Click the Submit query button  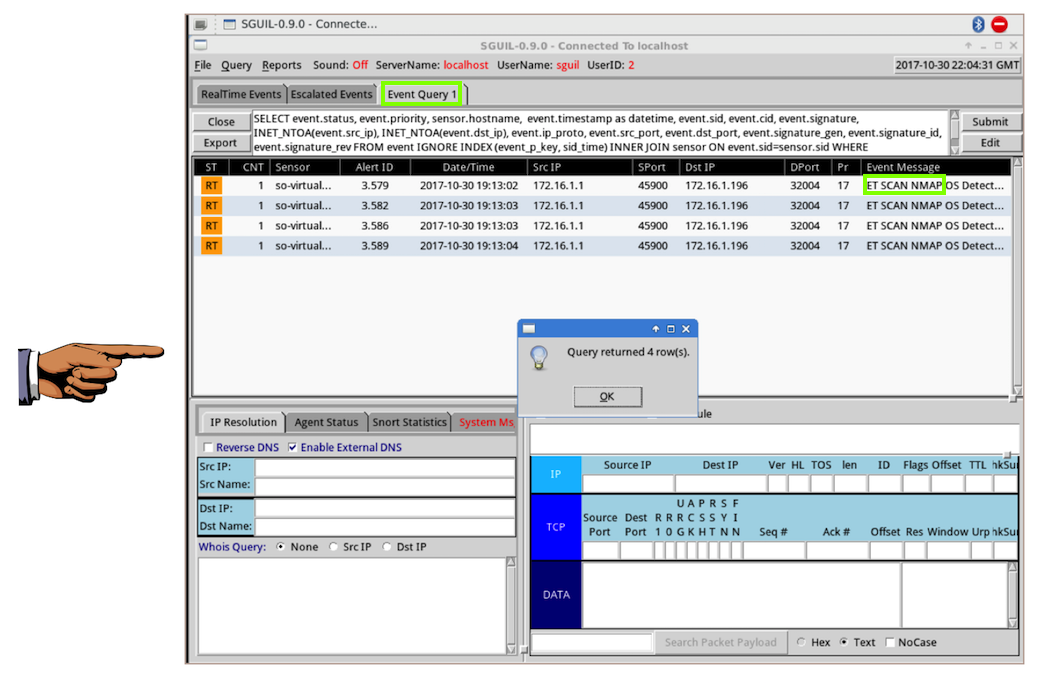pyautogui.click(x=990, y=122)
